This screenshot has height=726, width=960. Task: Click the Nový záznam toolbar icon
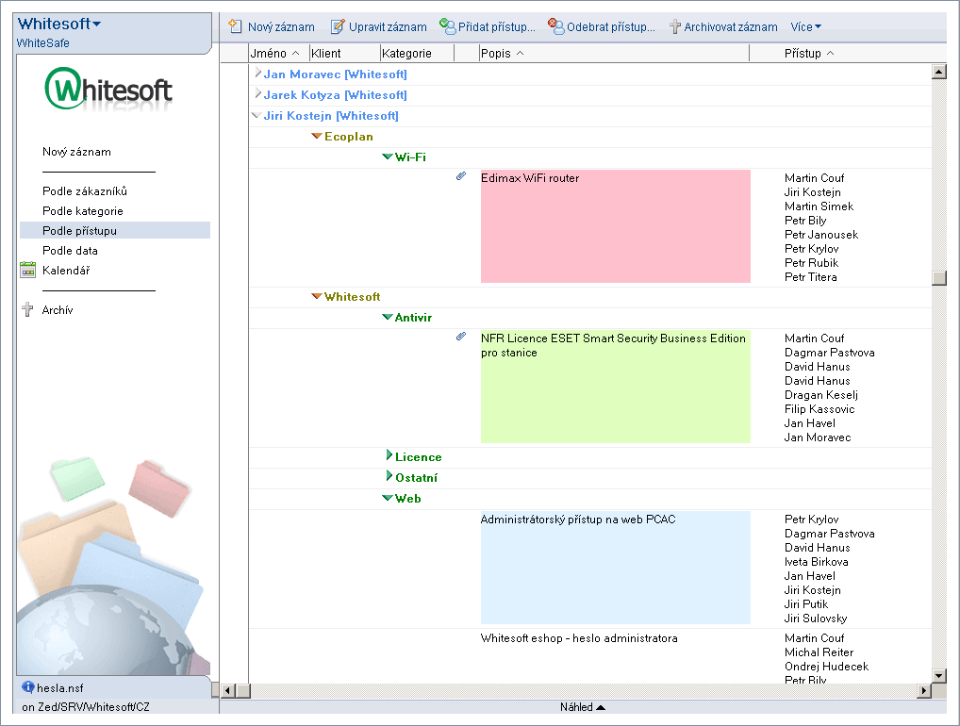[x=236, y=27]
